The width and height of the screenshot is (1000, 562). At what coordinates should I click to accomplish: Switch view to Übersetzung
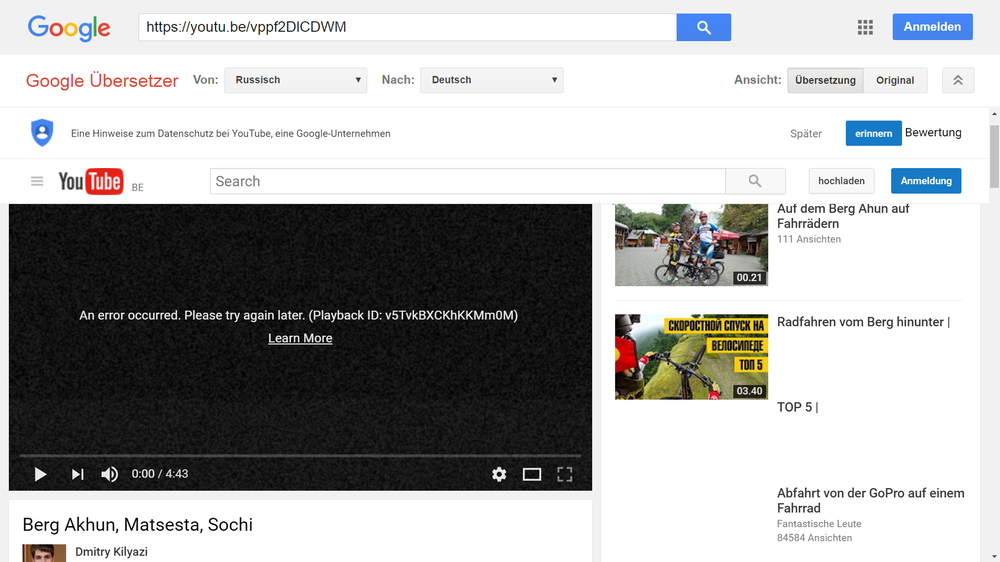(x=825, y=80)
